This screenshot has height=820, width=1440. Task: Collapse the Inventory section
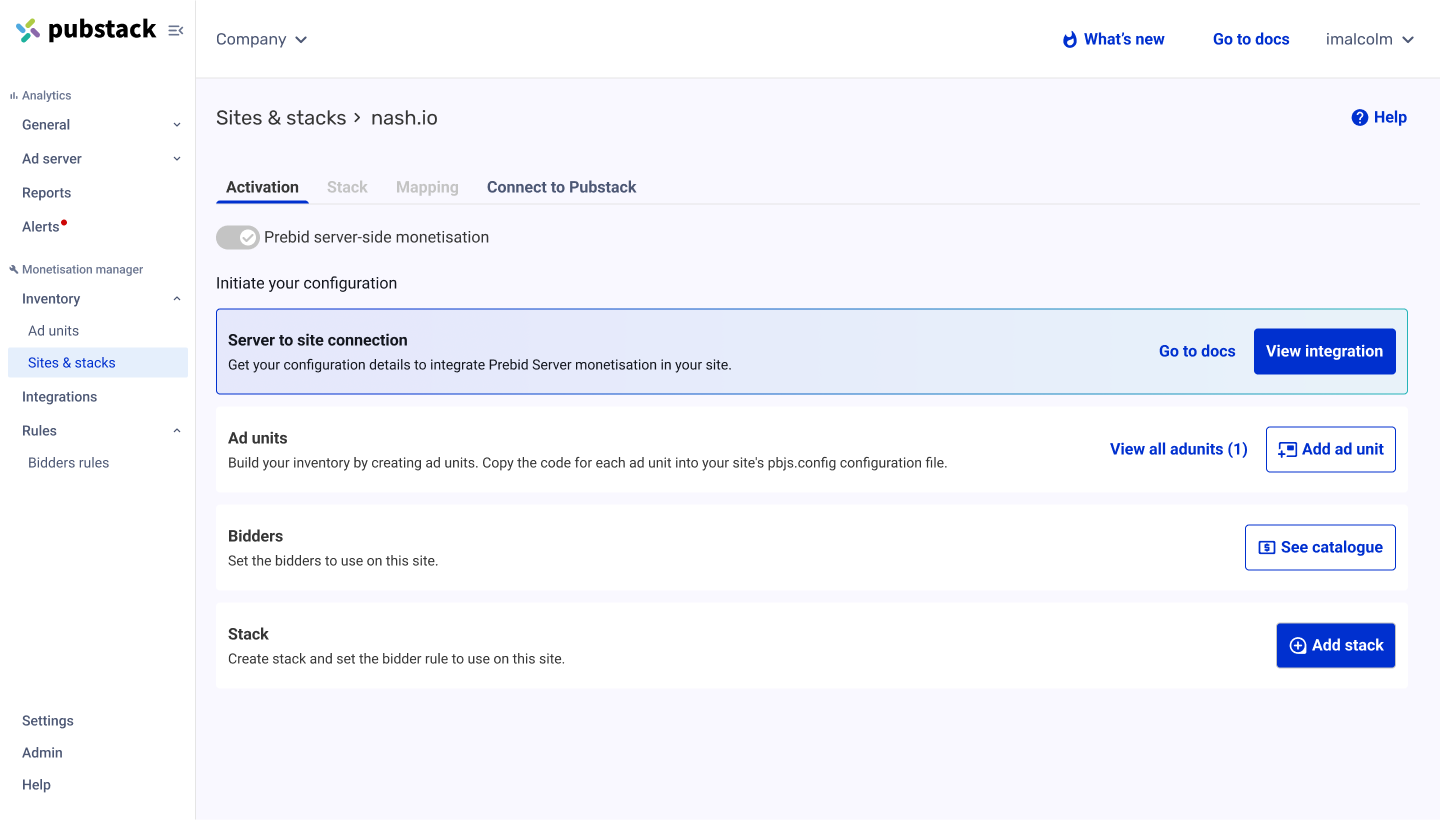click(177, 299)
